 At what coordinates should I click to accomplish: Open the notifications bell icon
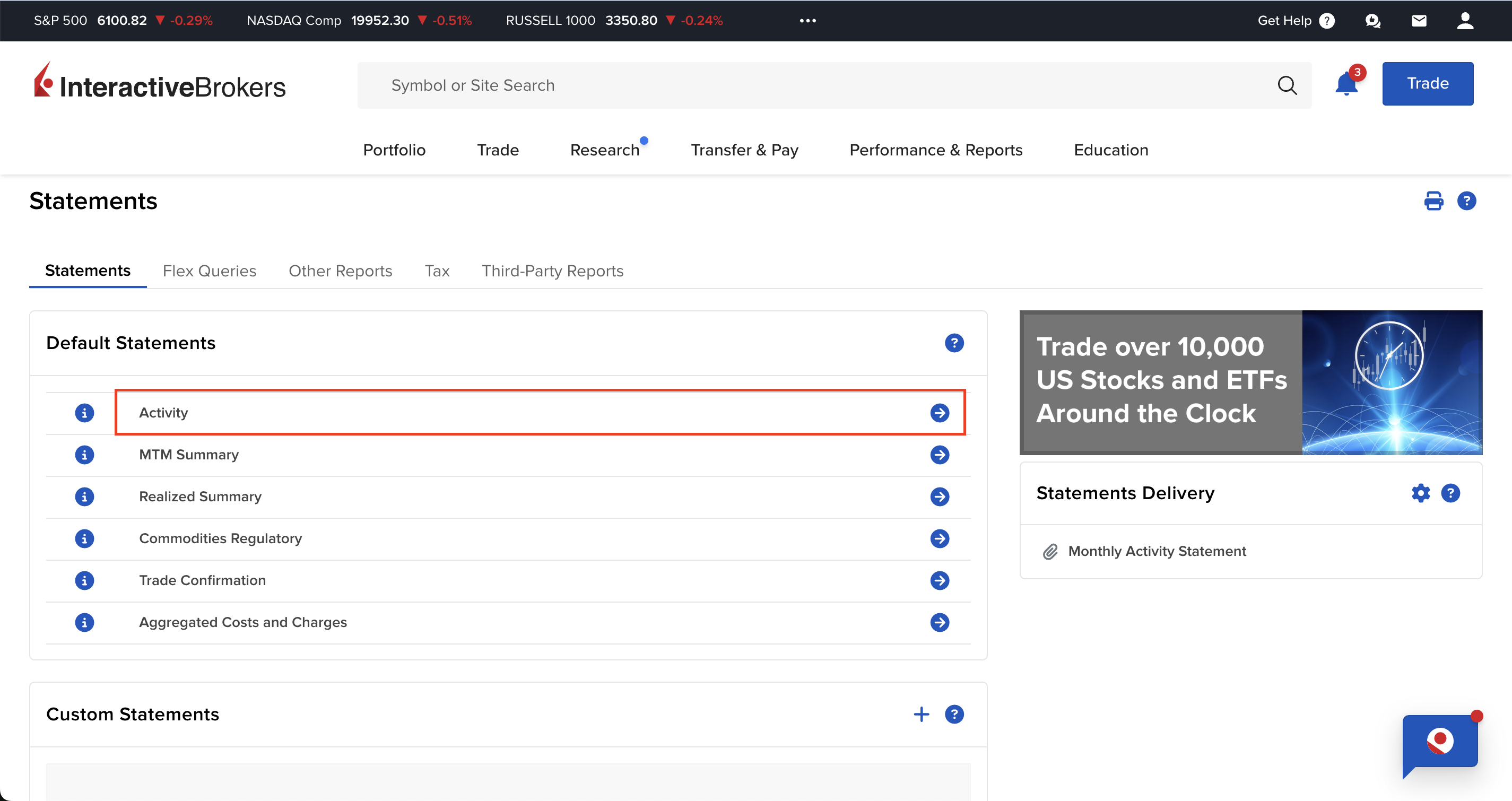tap(1346, 84)
